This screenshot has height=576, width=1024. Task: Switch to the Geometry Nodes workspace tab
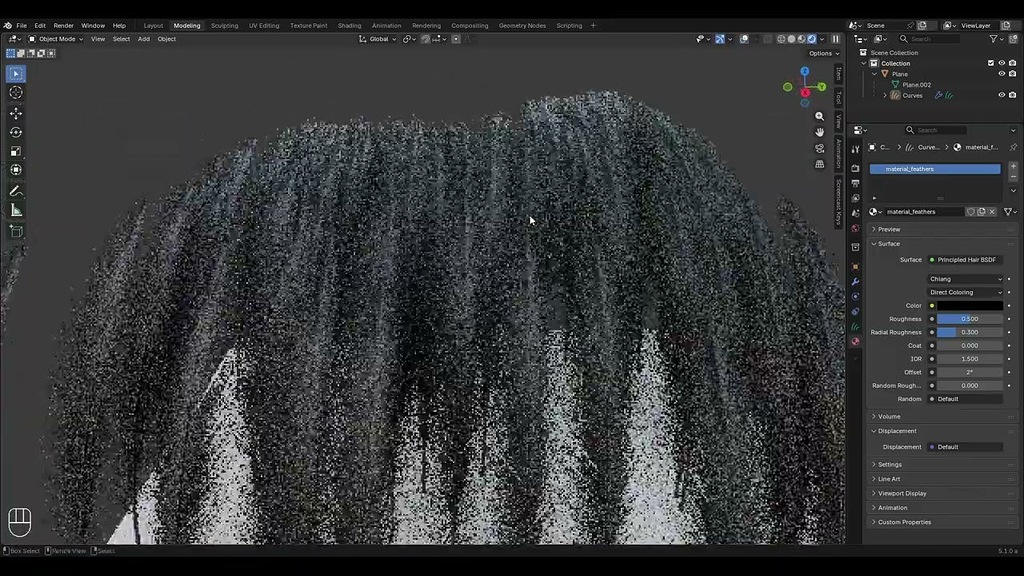tap(522, 25)
